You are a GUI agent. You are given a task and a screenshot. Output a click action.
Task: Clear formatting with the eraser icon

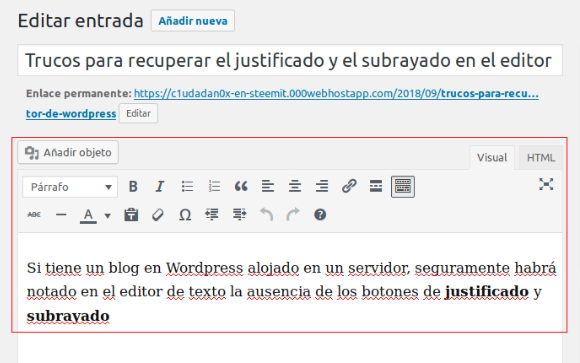[158, 215]
